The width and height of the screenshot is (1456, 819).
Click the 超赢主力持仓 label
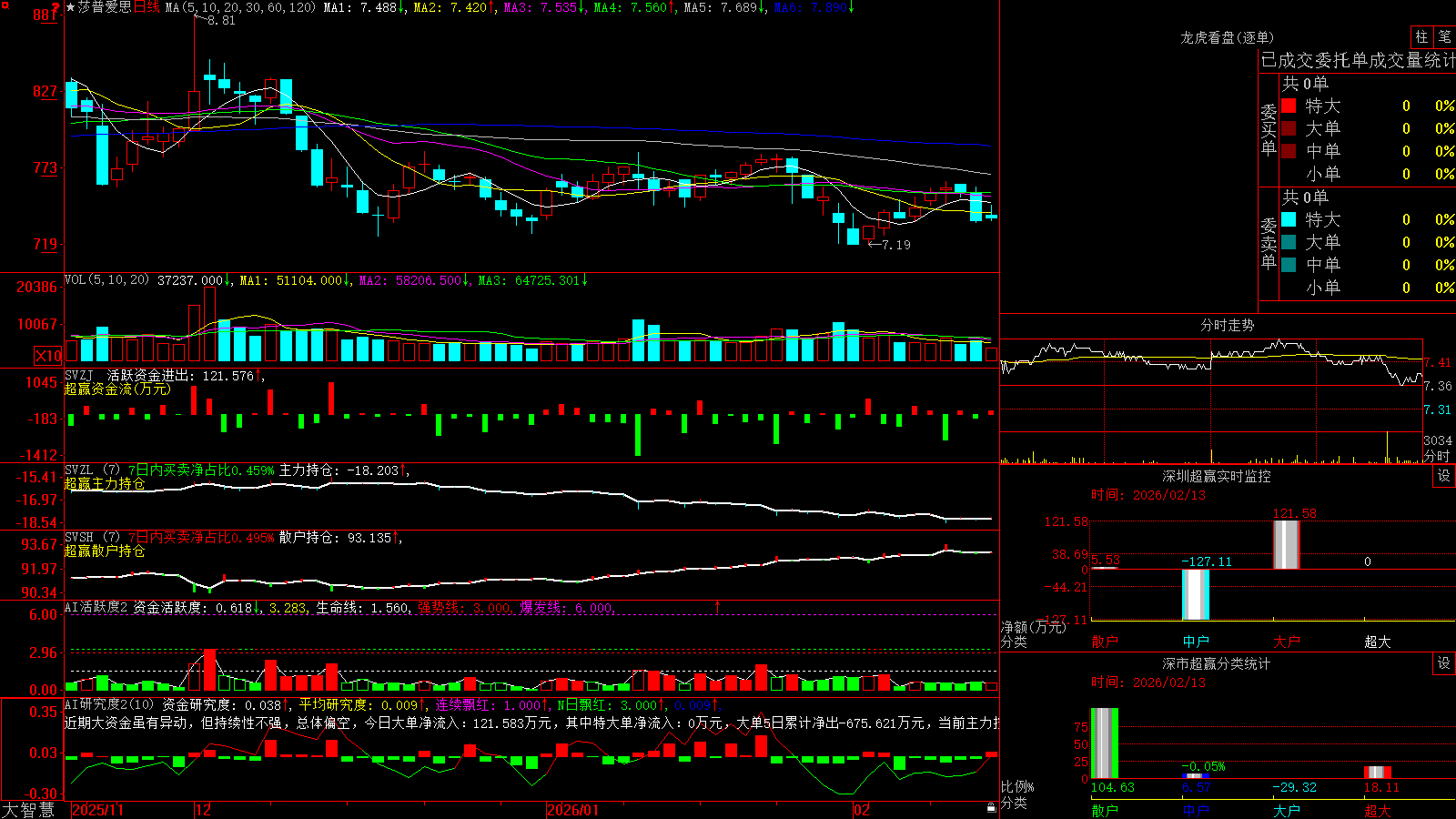click(x=105, y=483)
